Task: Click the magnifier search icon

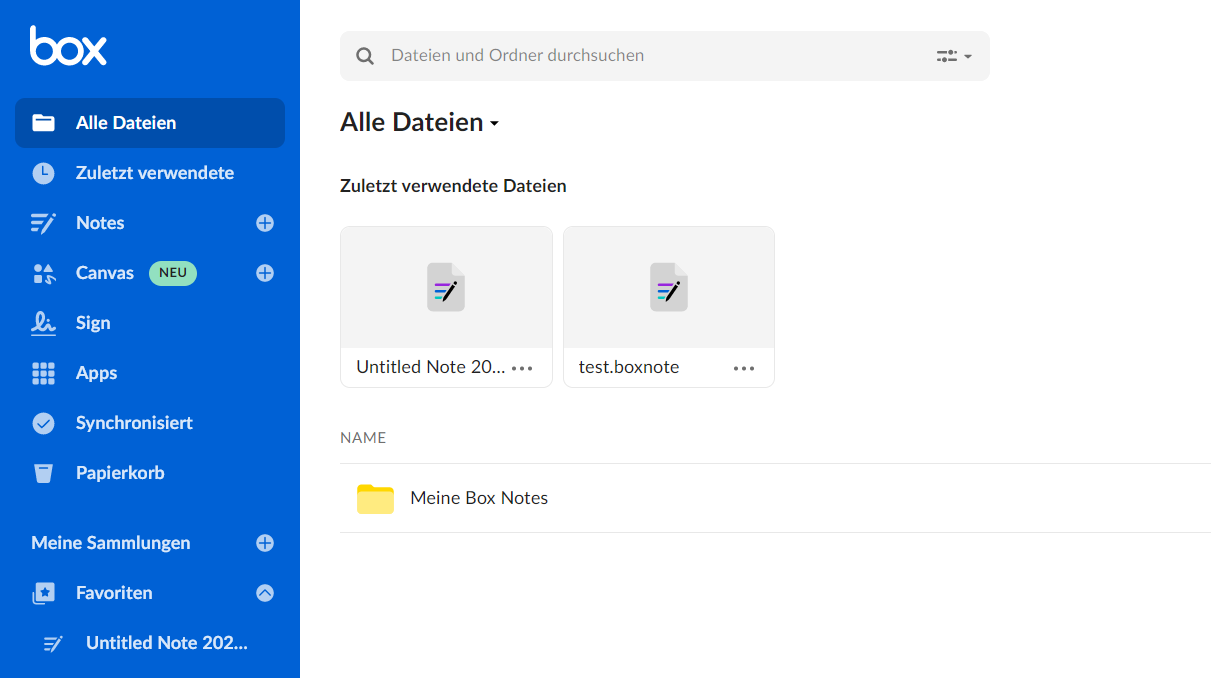Action: coord(365,56)
